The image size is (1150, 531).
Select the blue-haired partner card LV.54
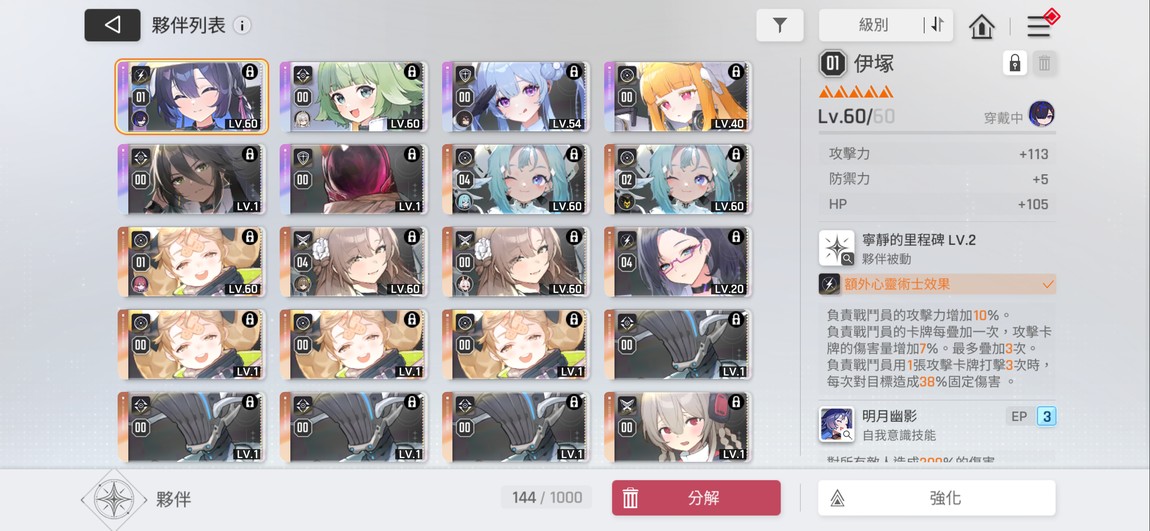point(516,97)
